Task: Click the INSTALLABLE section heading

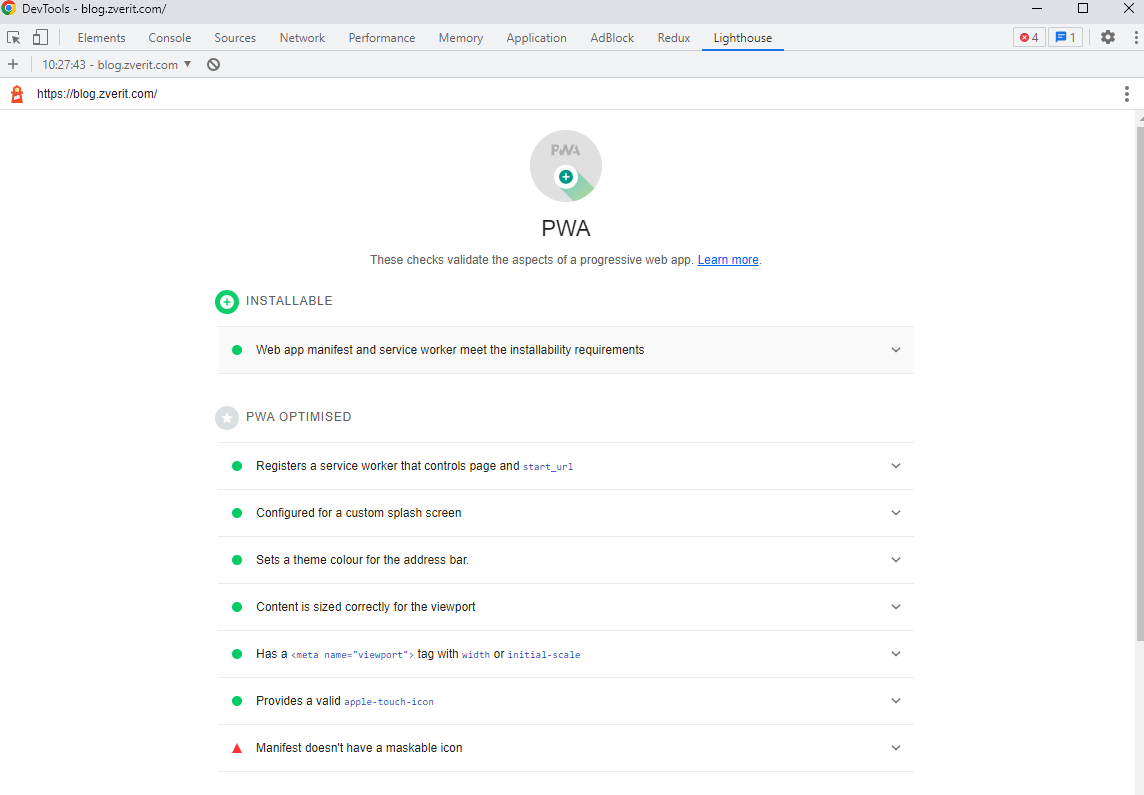Action: [289, 300]
